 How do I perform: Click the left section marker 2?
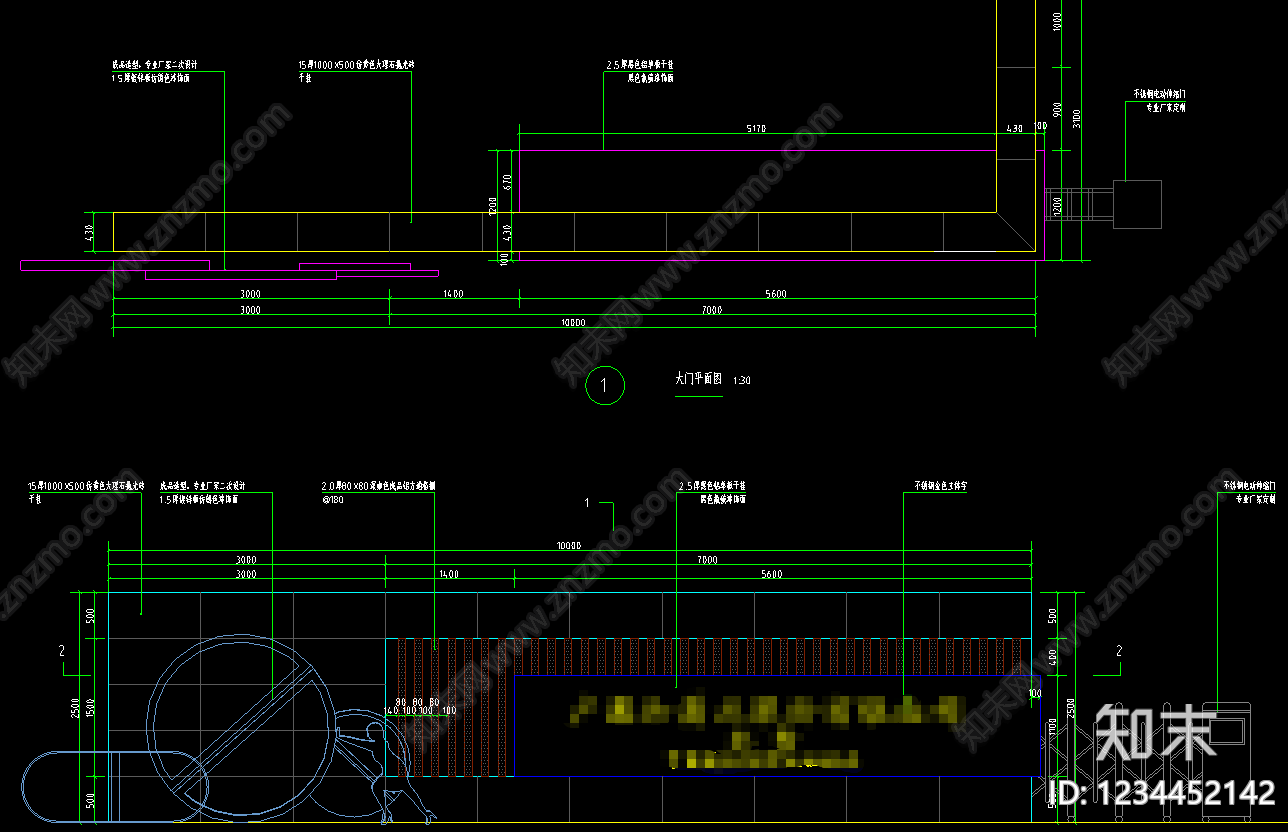[x=61, y=651]
